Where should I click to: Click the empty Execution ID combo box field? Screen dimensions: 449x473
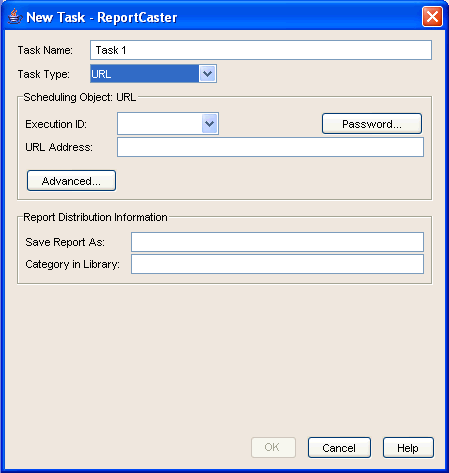click(x=160, y=124)
